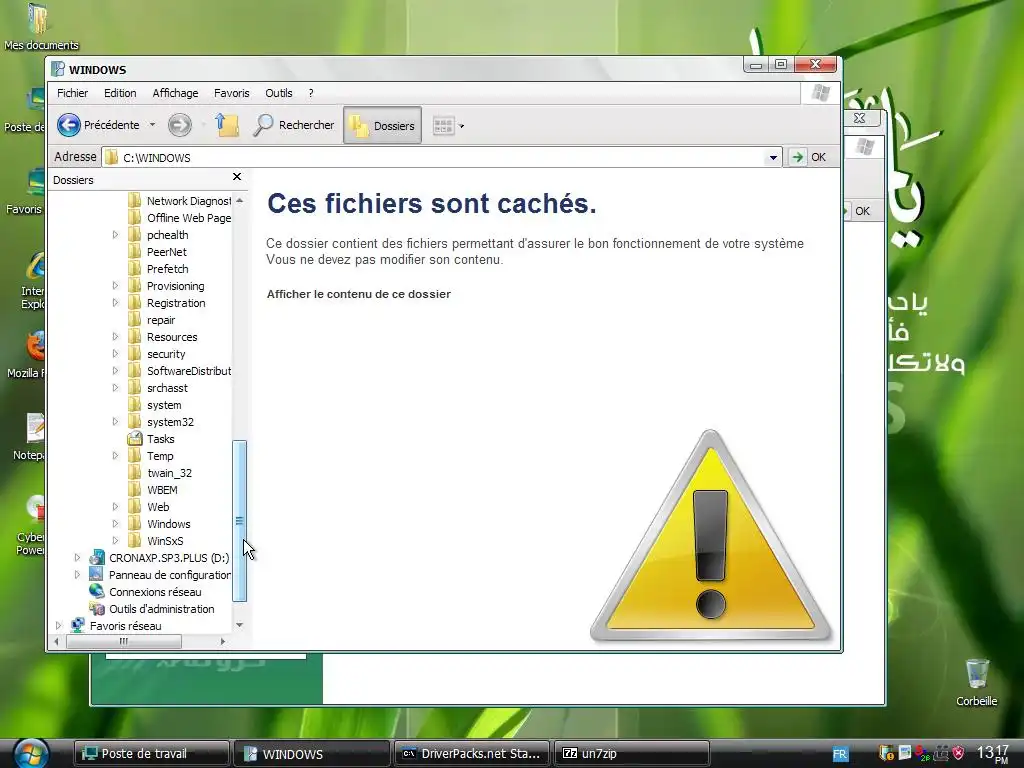Open the Fichier menu
Viewport: 1024px width, 768px height.
(x=72, y=93)
